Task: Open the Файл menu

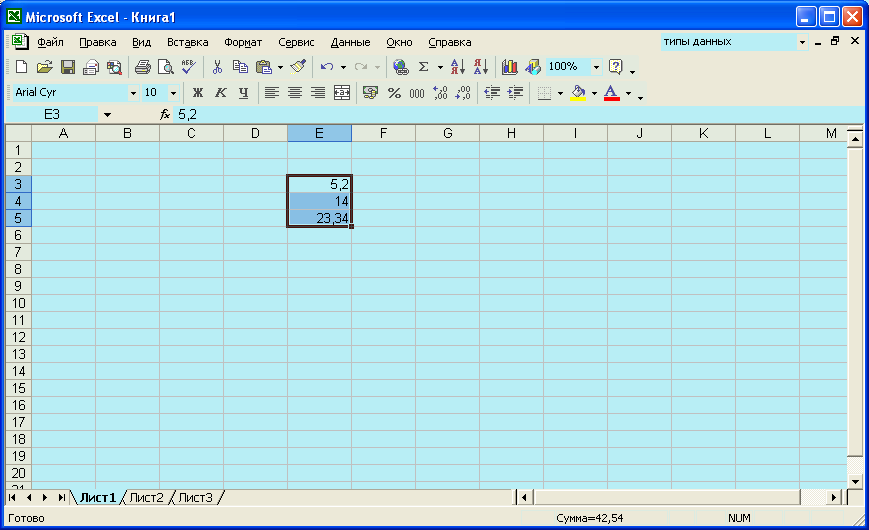Action: [x=50, y=42]
